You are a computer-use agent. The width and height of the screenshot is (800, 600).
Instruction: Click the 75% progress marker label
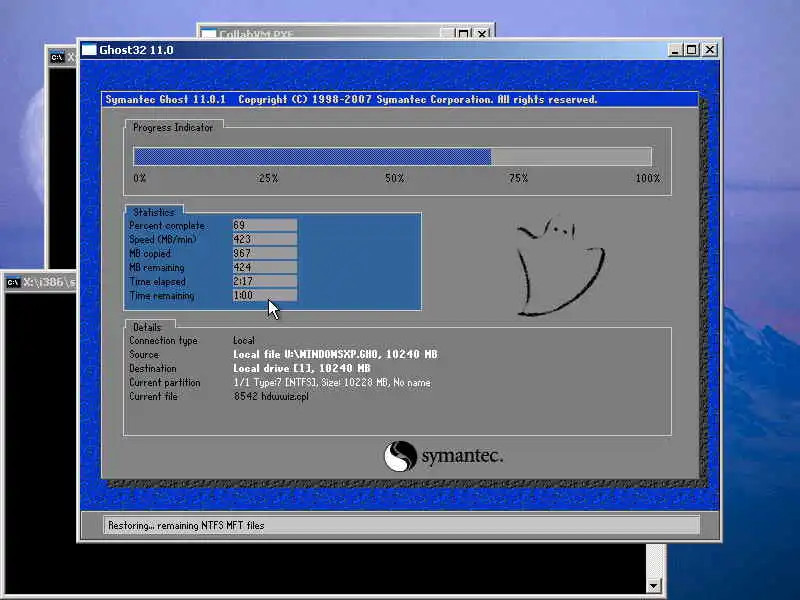point(518,178)
